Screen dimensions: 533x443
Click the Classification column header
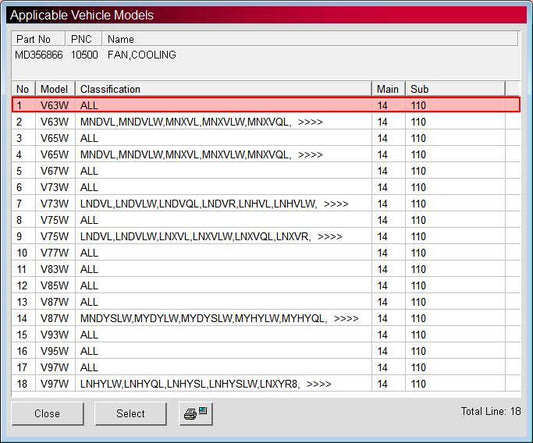[223, 89]
